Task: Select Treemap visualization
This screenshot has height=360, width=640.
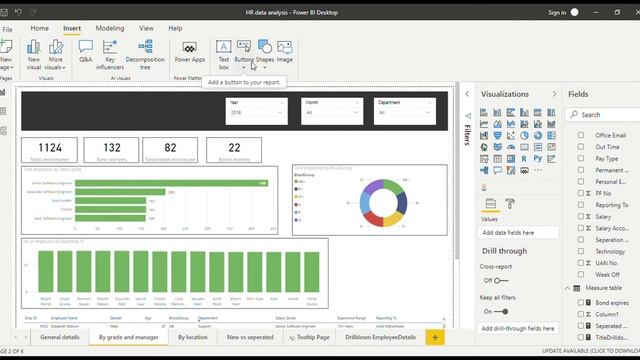Action: tap(551, 136)
